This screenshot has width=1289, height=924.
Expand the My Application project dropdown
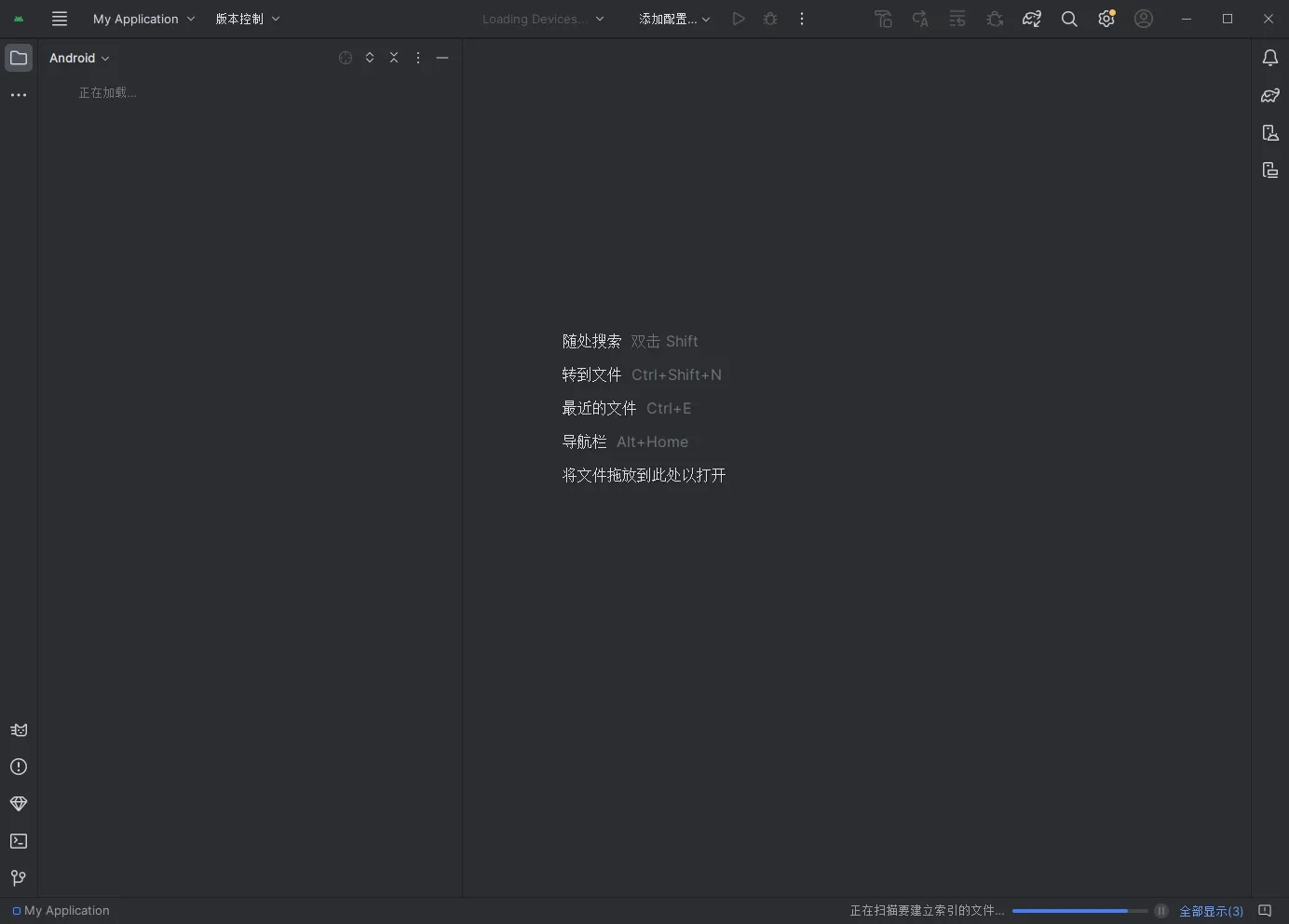click(142, 19)
